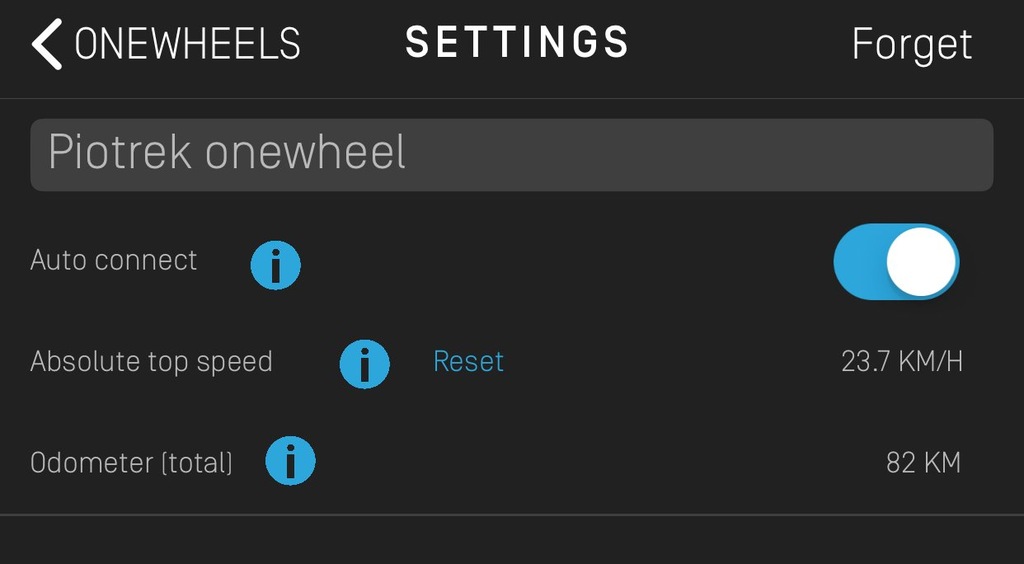Click the Absolute top speed label
This screenshot has height=564, width=1024.
tap(151, 362)
